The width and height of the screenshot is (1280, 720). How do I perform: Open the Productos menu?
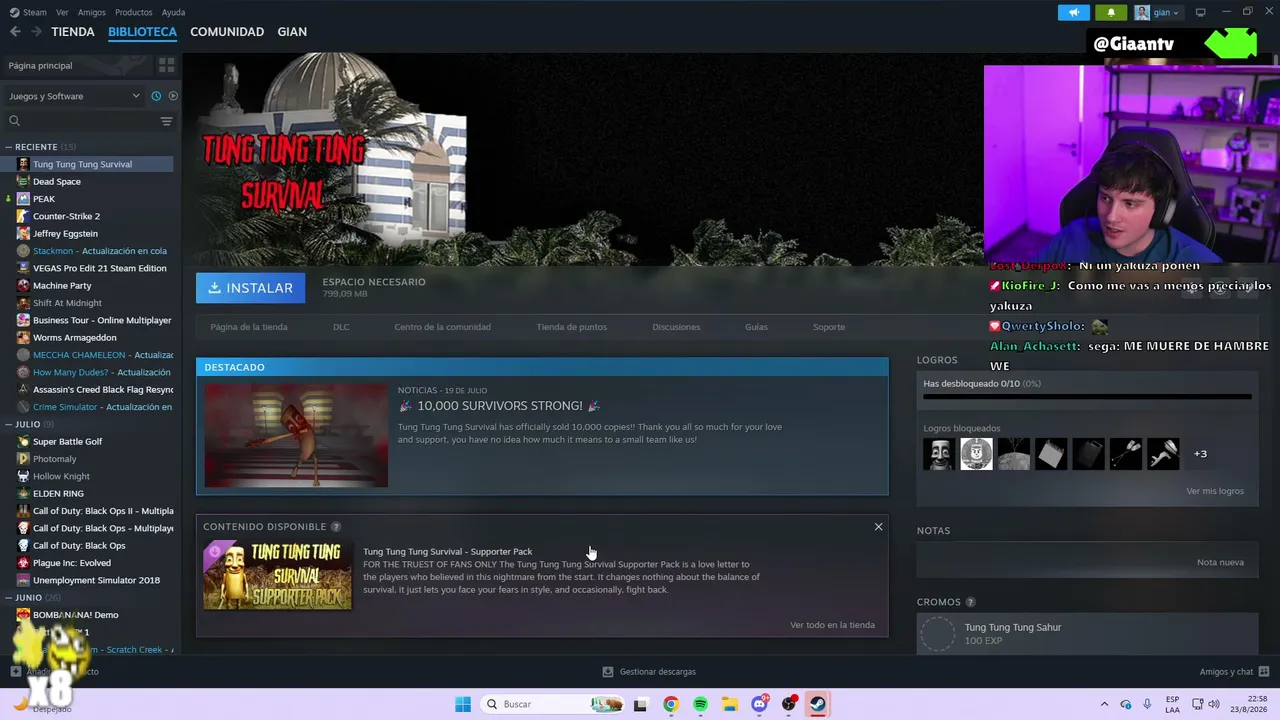click(134, 12)
